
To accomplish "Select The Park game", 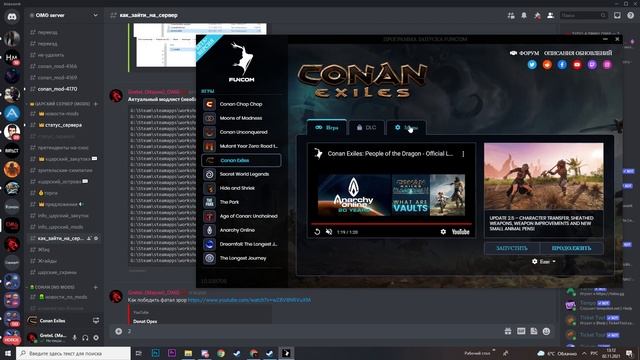I will pyautogui.click(x=241, y=202).
